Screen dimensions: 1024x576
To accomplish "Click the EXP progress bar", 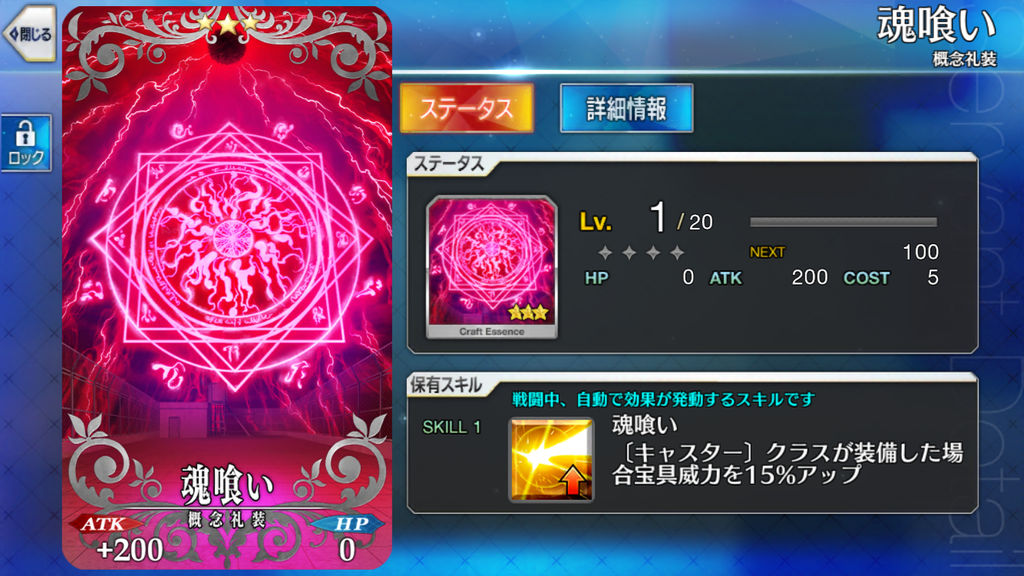I will [x=843, y=222].
